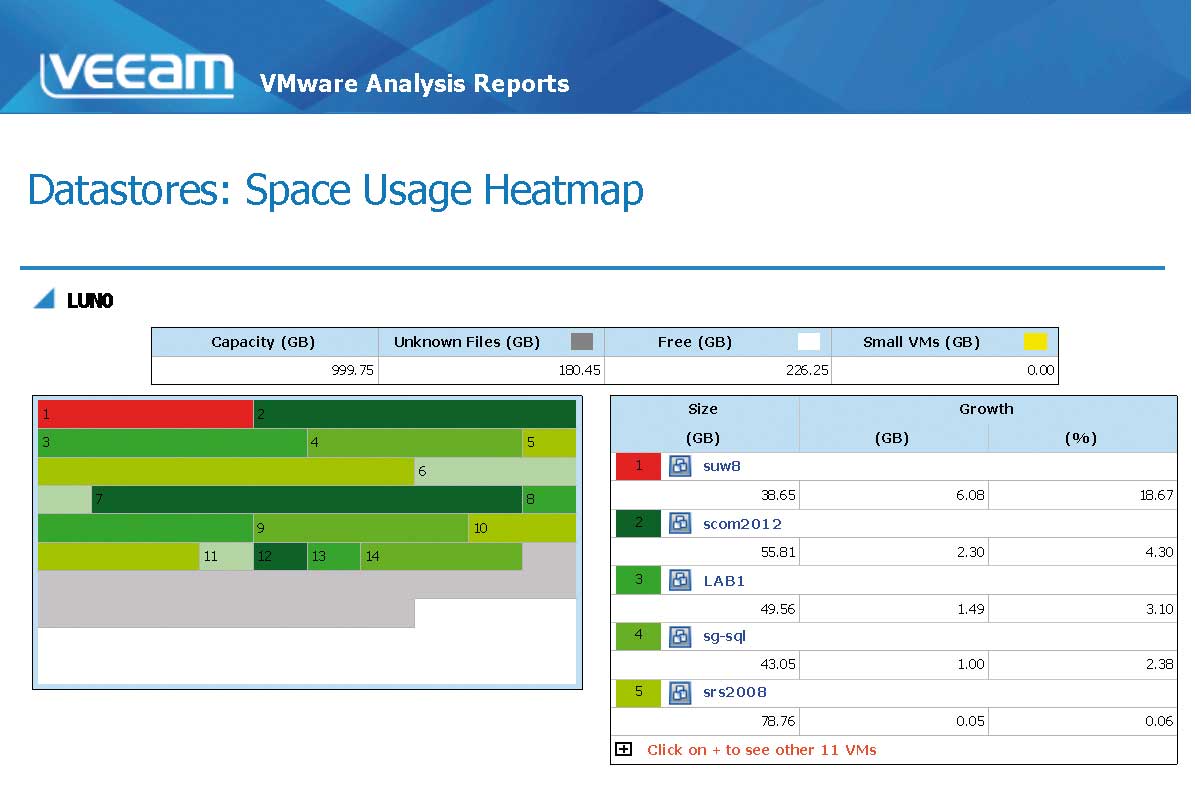1195x788 pixels.
Task: Click the VM icon beside scom2012
Action: (680, 523)
